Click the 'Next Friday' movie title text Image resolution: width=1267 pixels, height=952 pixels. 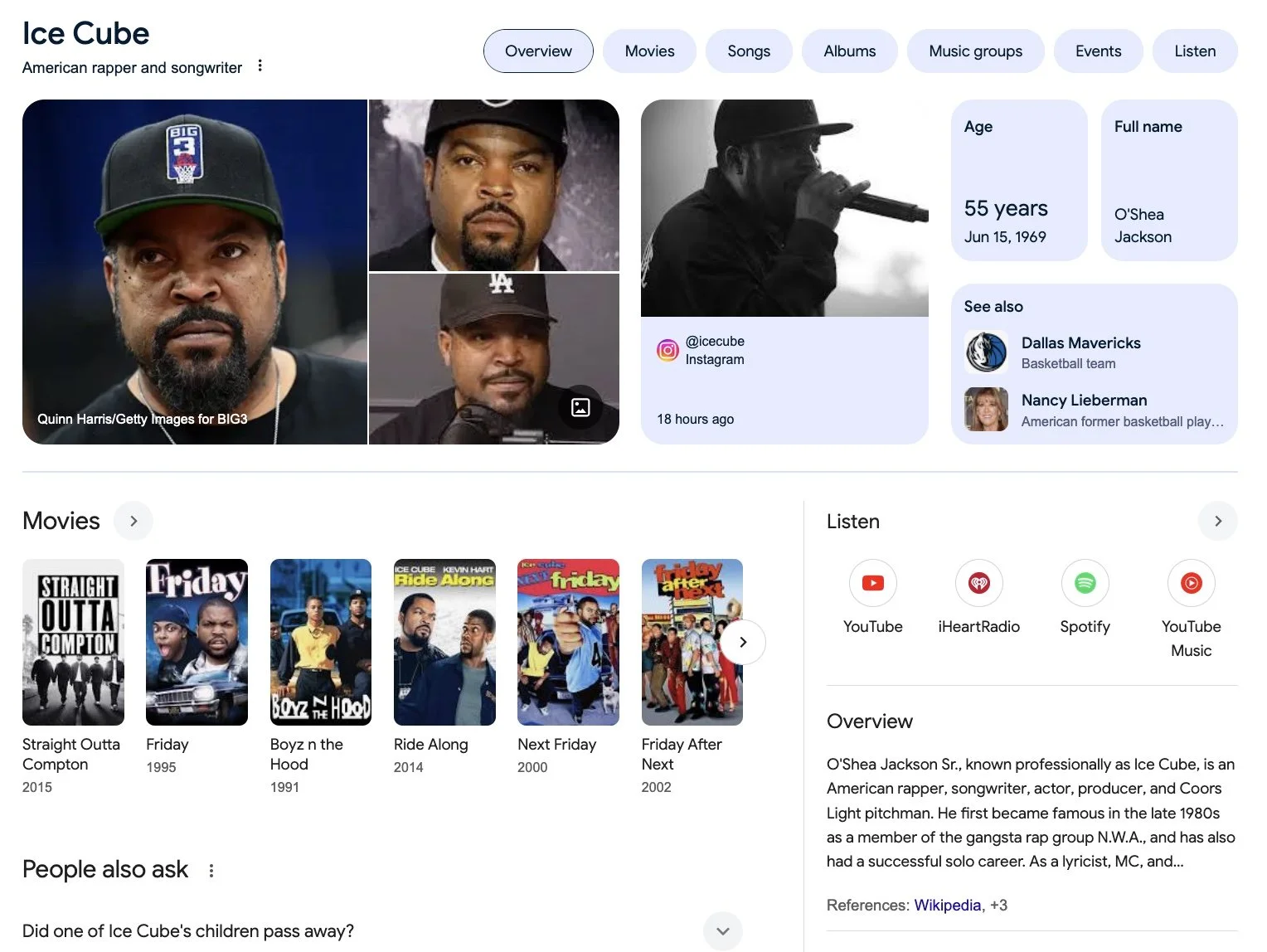coord(556,745)
